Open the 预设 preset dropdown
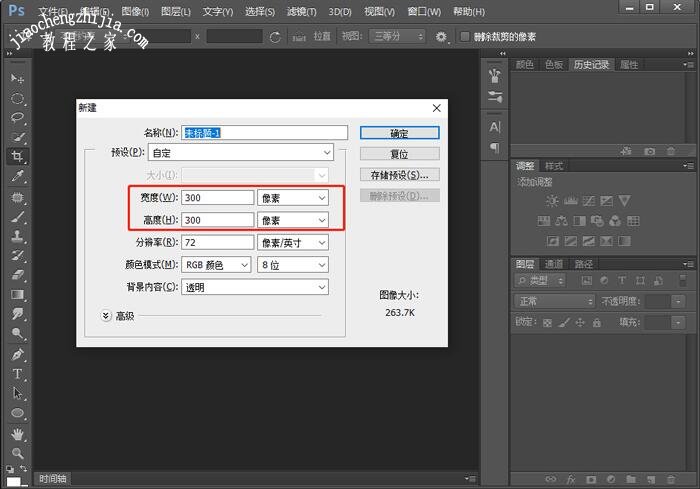Screen dimensions: 700x489 tap(240, 153)
